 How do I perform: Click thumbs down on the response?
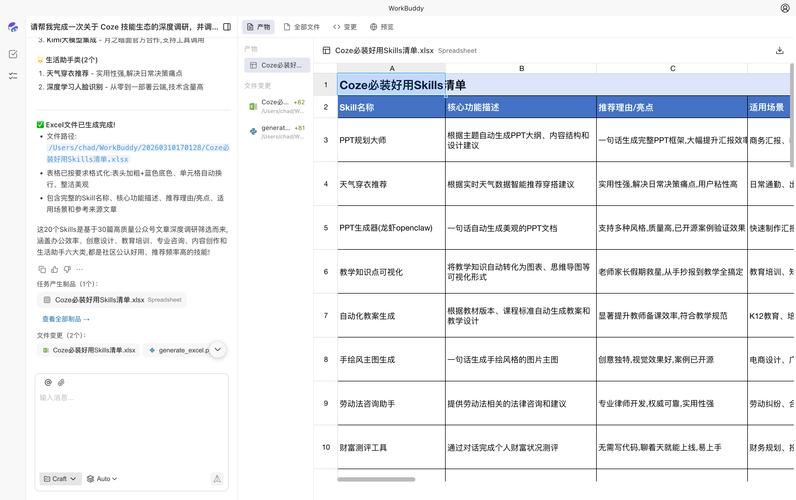coord(67,269)
